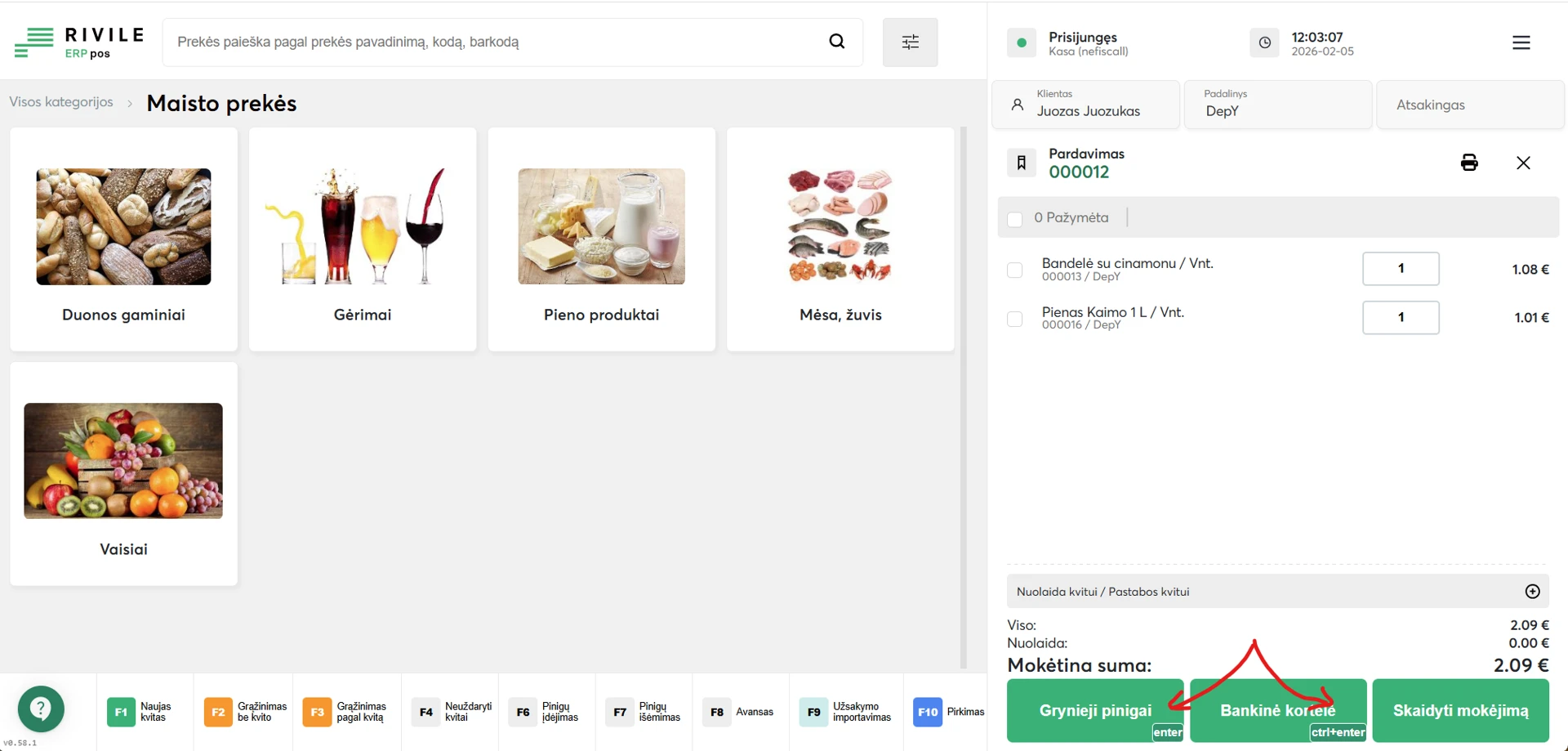This screenshot has height=751, width=1568.
Task: Select F6 Pinigų įdėjimas action
Action: (546, 712)
